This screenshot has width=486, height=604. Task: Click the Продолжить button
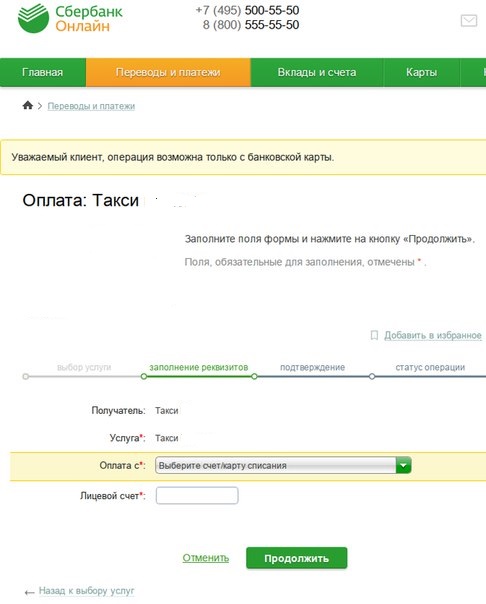[x=297, y=558]
